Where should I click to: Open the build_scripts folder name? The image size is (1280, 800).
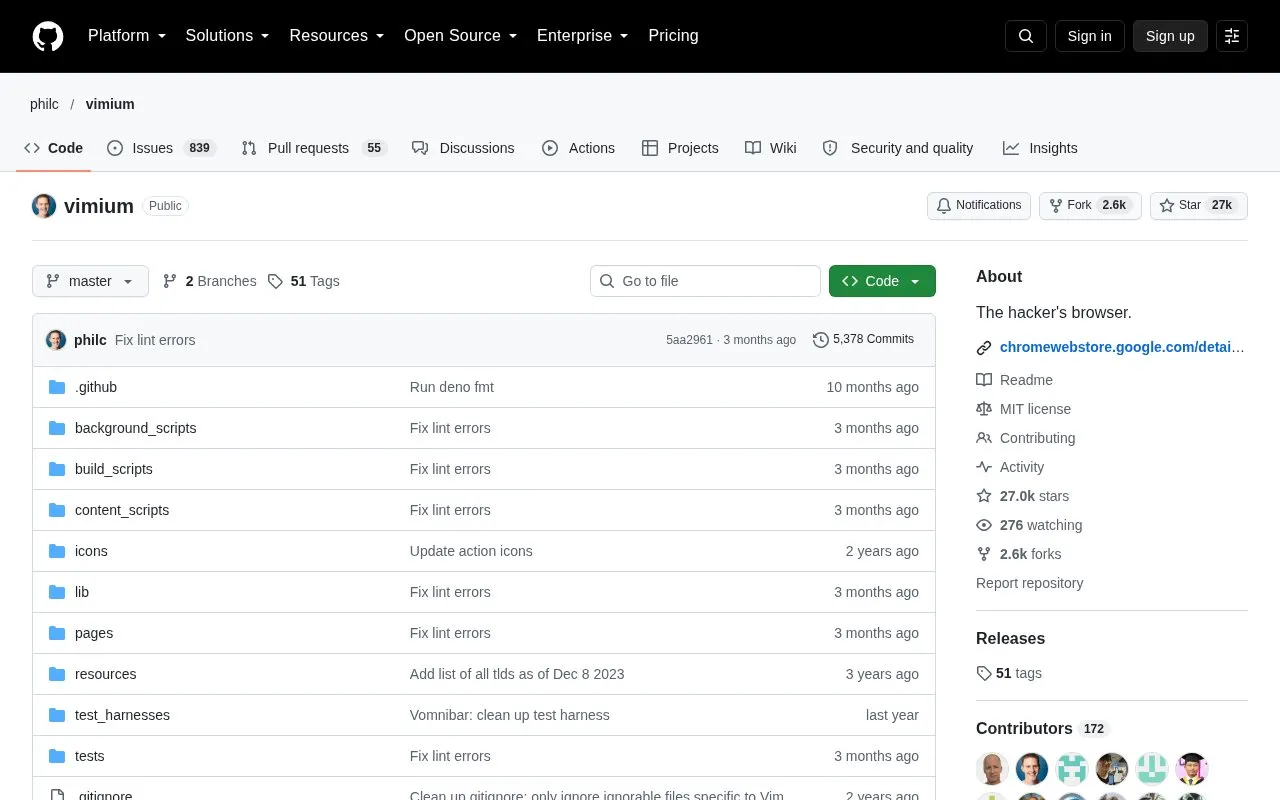click(114, 469)
